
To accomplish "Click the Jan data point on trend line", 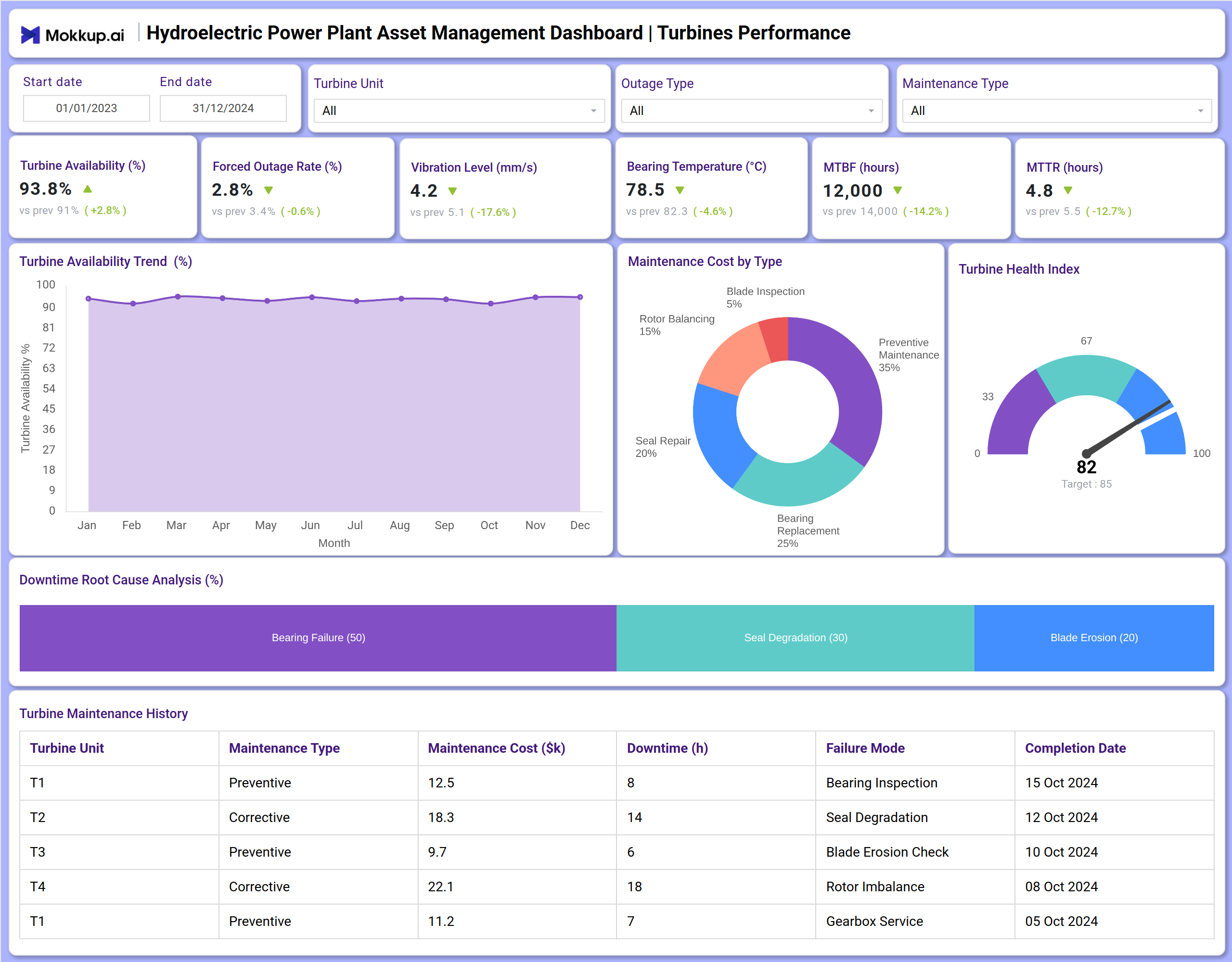I will pos(88,298).
